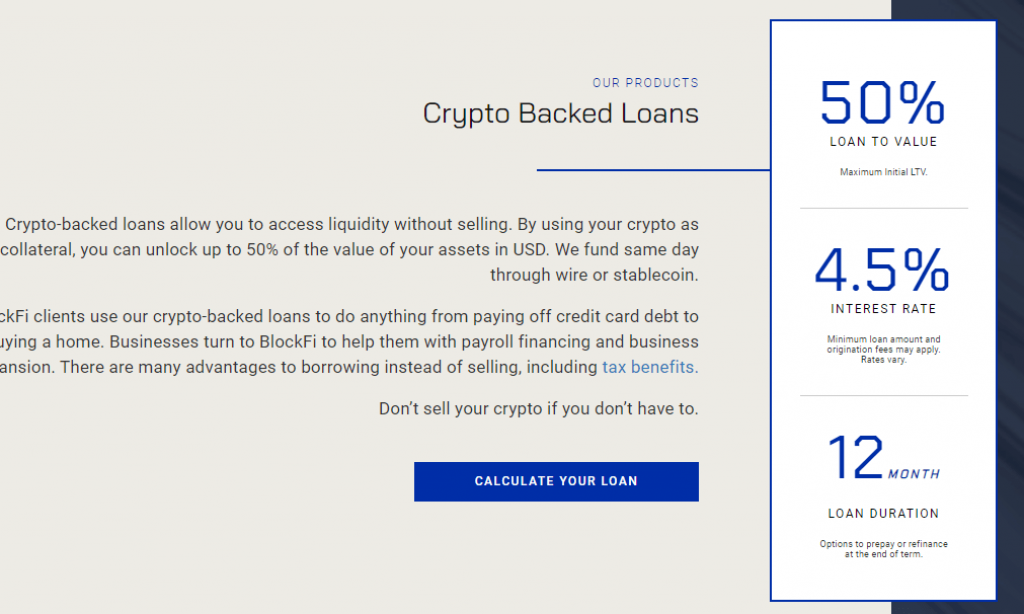This screenshot has width=1024, height=614.
Task: Click the minimum loan amount disclaimer text
Action: [x=883, y=349]
